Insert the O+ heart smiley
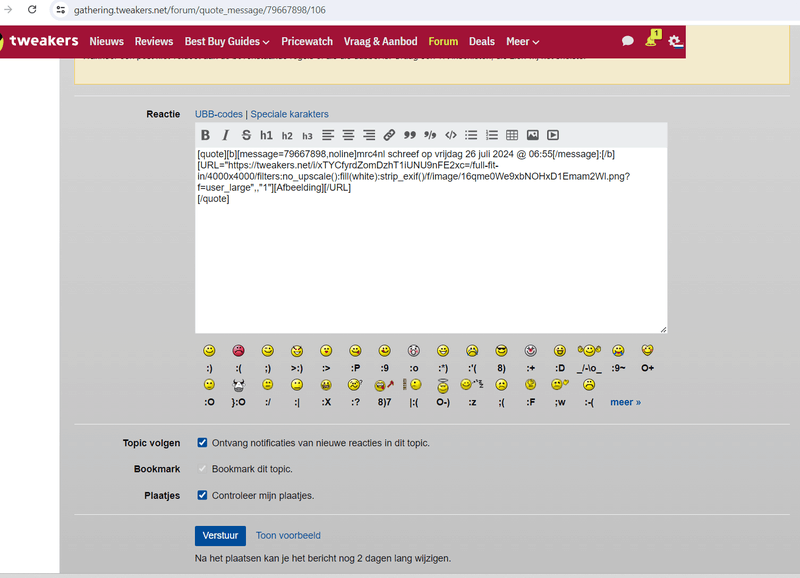The image size is (800, 578). 647,350
